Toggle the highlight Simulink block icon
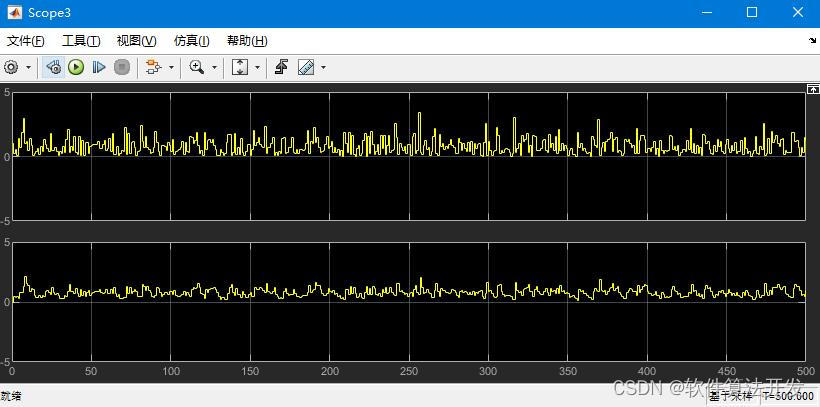Viewport: 820px width, 407px height. 53,67
